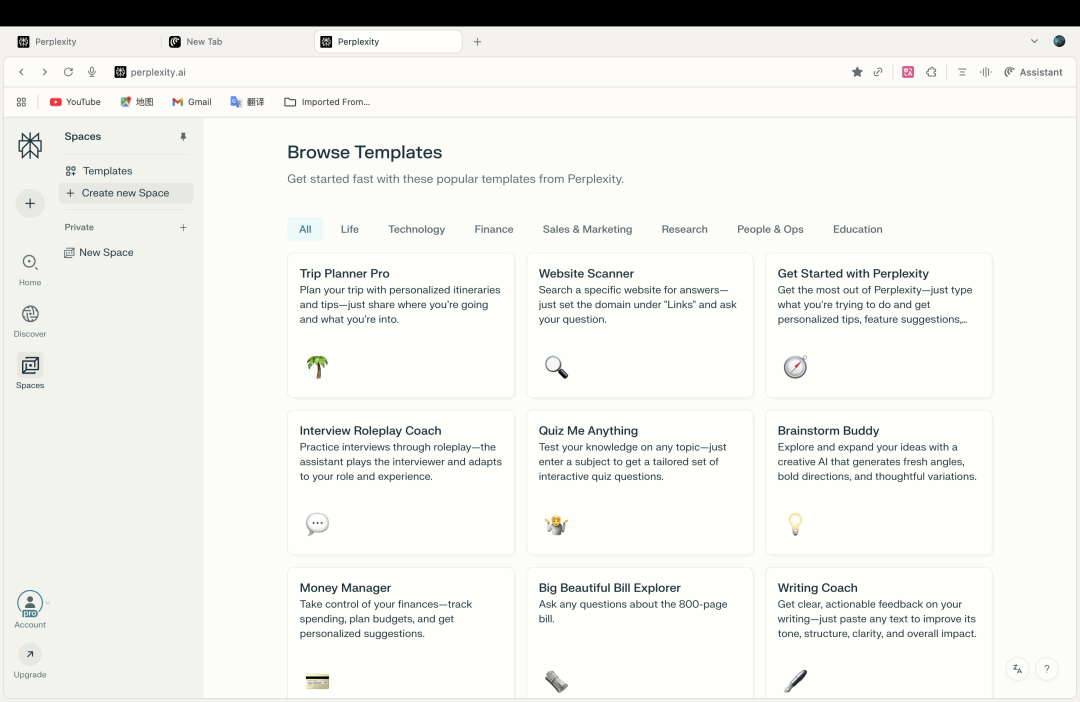Click the Upgrade arrow icon

(x=30, y=654)
